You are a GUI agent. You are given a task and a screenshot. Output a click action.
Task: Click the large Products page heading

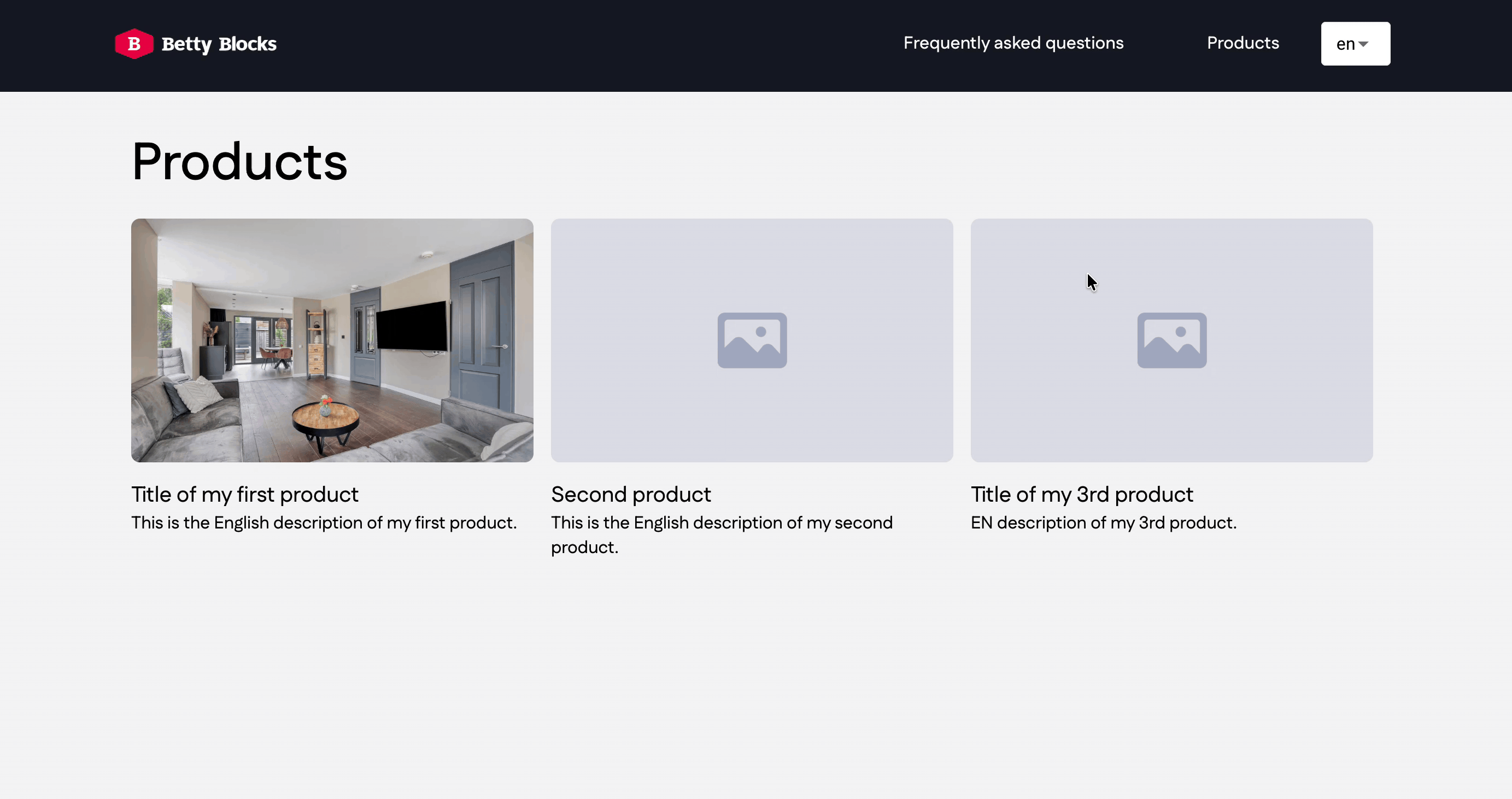point(239,161)
